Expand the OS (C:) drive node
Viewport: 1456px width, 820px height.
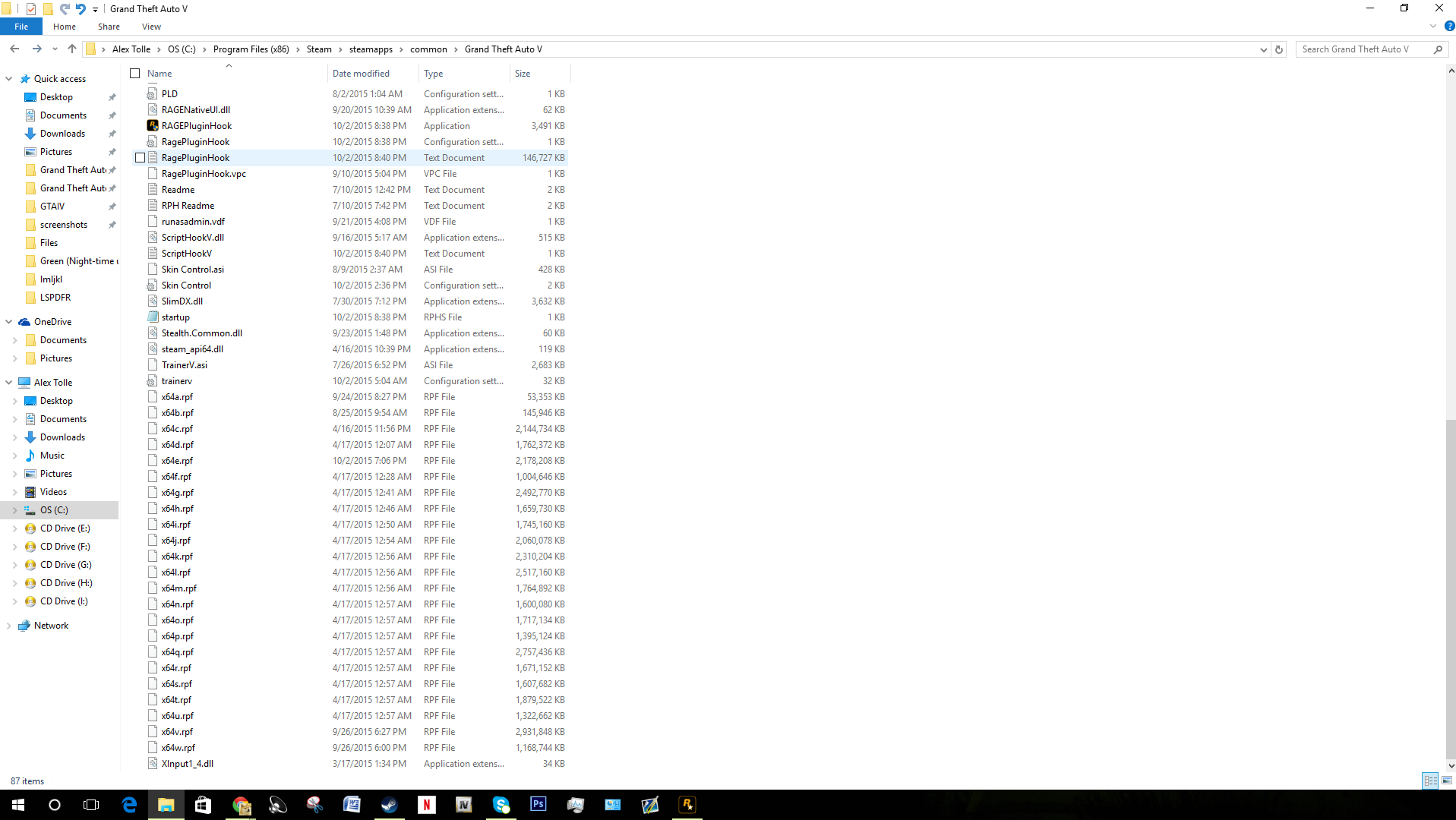[x=14, y=510]
